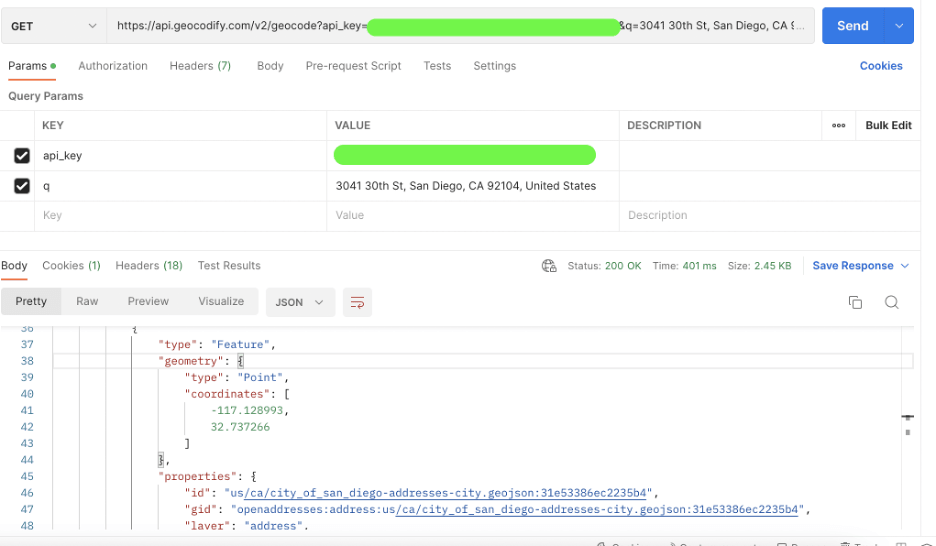This screenshot has height=546, width=936.
Task: Expand the Send button dropdown arrow
Action: pyautogui.click(x=899, y=26)
